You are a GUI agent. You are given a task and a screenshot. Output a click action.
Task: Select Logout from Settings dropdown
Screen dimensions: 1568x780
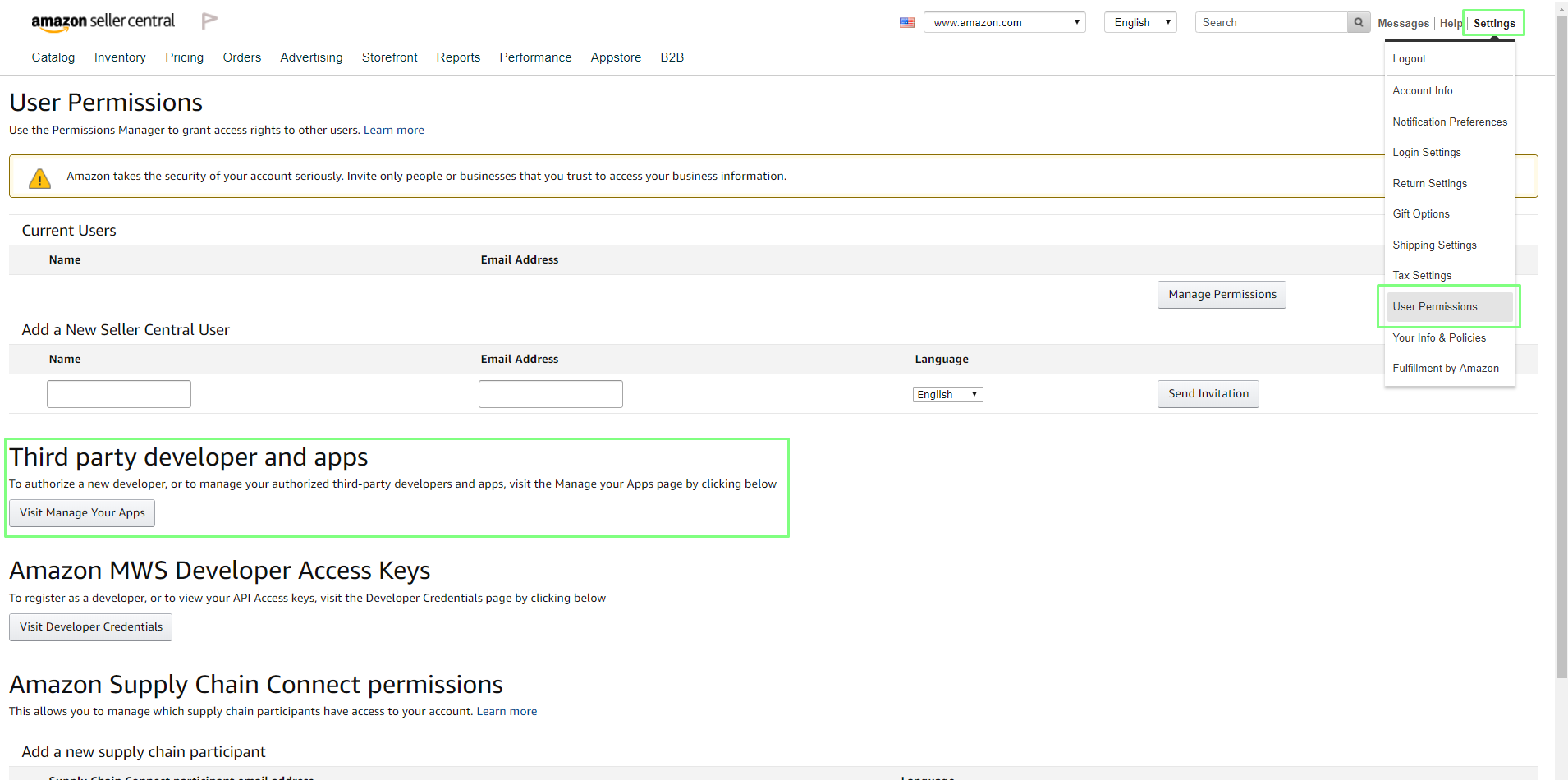coord(1409,59)
